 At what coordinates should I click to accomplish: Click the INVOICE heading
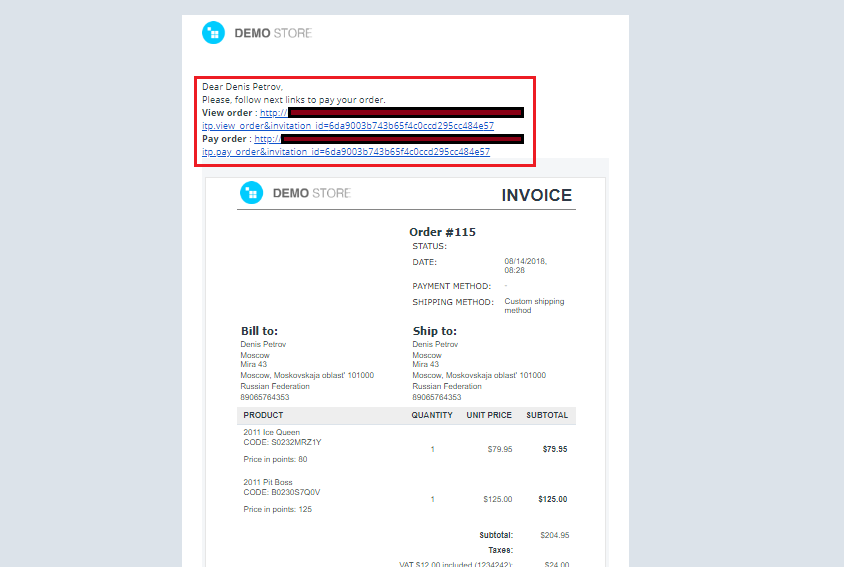(536, 196)
